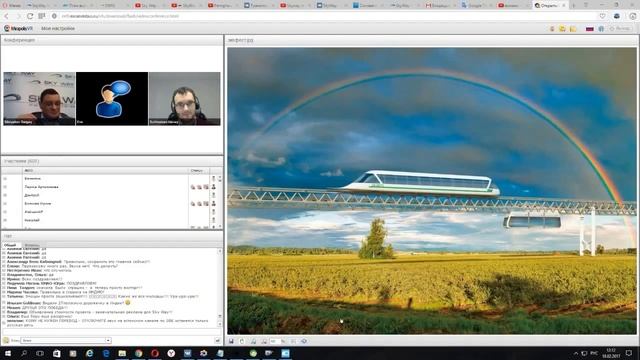This screenshot has width=640, height=360.
Task: Click the left presenter's video thumbnail
Action: click(x=39, y=98)
